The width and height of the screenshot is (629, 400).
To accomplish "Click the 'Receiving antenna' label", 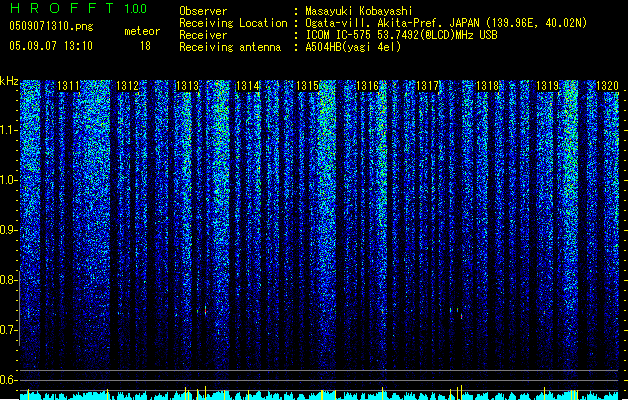I will pyautogui.click(x=230, y=47).
